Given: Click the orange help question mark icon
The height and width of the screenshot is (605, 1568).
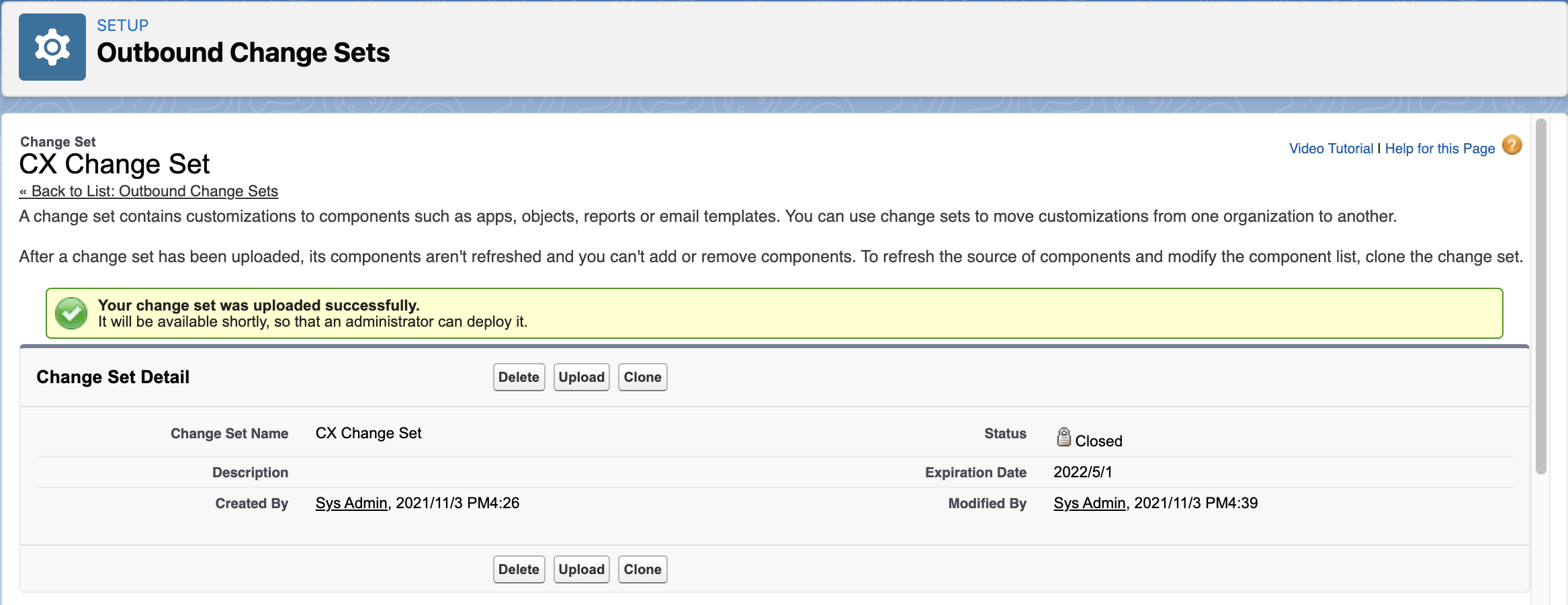Looking at the screenshot, I should pyautogui.click(x=1512, y=145).
